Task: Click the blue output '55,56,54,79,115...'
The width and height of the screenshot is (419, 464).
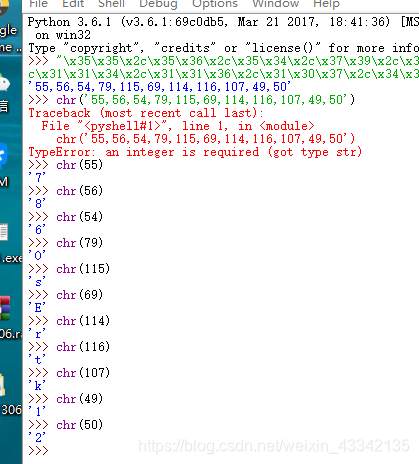Action: tap(159, 87)
